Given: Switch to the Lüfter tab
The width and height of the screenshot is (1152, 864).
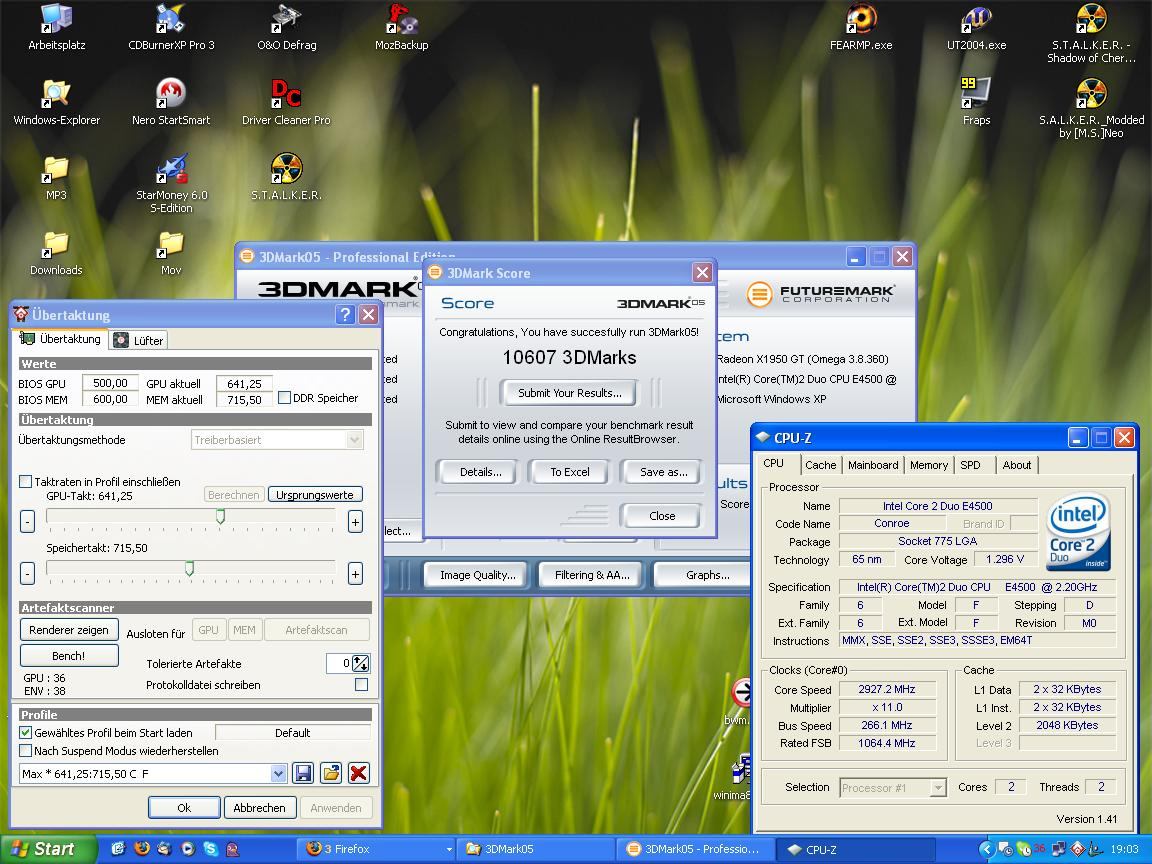Looking at the screenshot, I should tap(140, 340).
